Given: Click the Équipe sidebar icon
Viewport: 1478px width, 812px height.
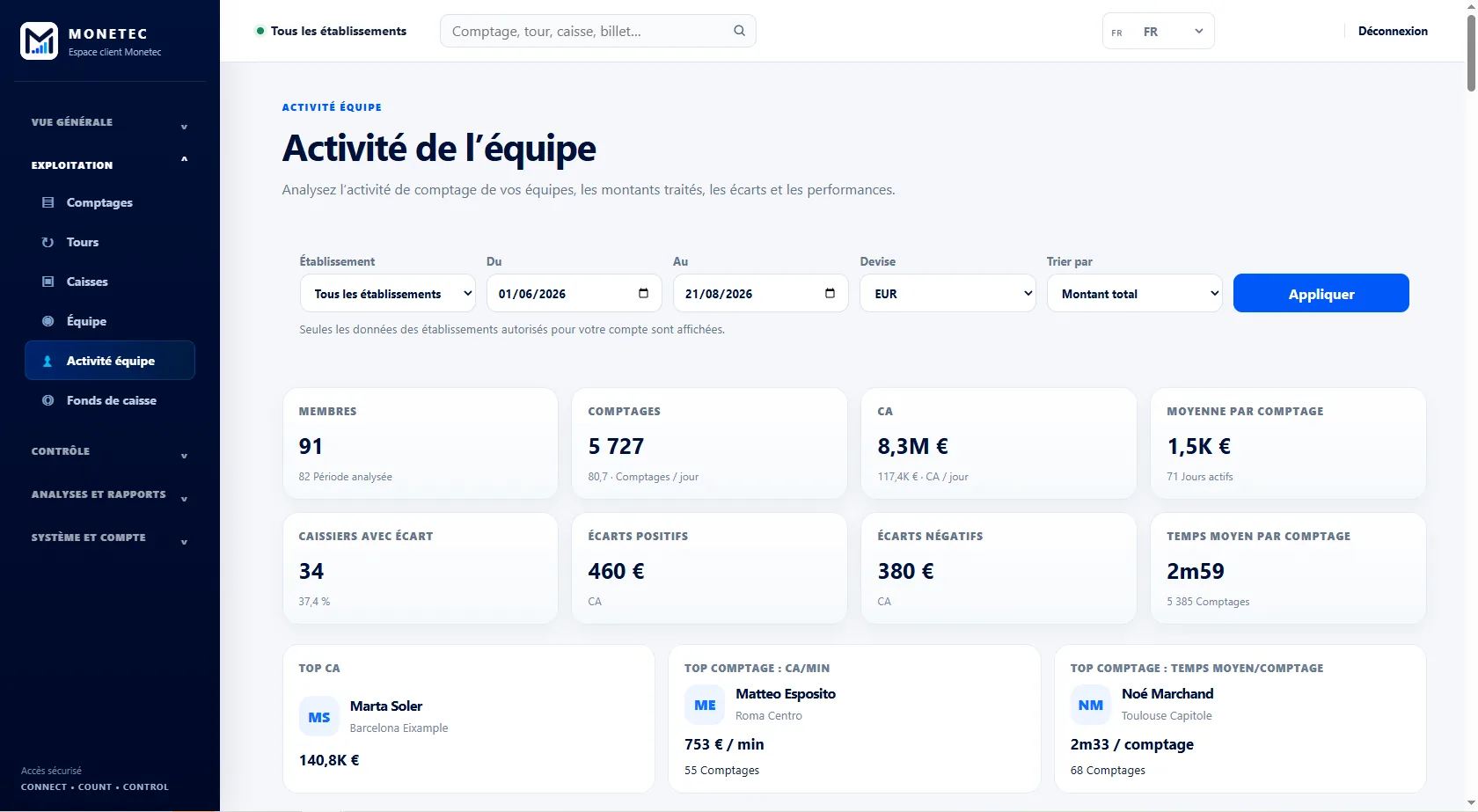Looking at the screenshot, I should click(x=48, y=321).
